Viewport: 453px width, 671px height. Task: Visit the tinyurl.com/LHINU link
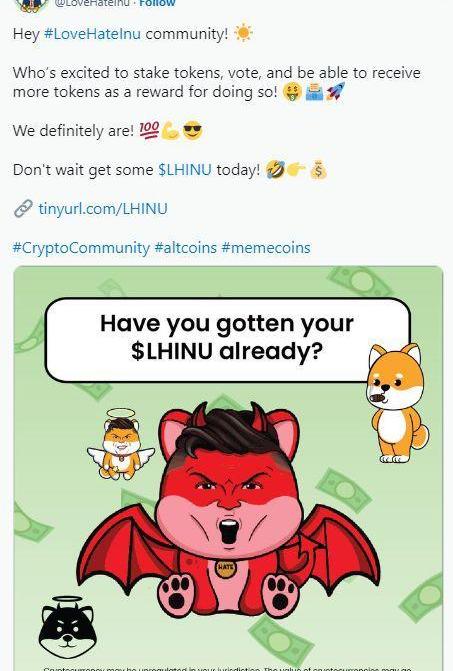(x=103, y=209)
